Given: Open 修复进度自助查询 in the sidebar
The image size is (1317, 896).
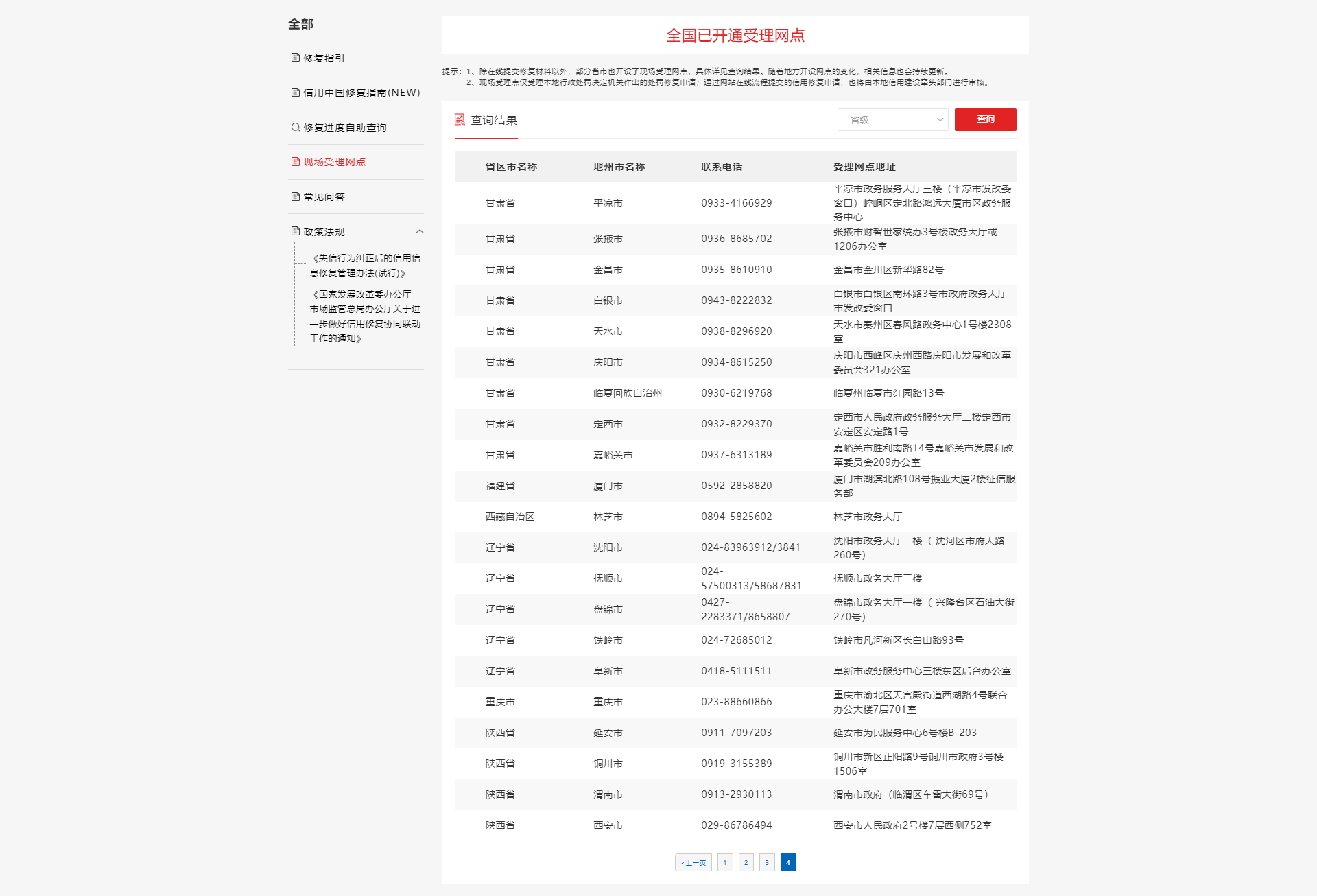Looking at the screenshot, I should pyautogui.click(x=345, y=128).
